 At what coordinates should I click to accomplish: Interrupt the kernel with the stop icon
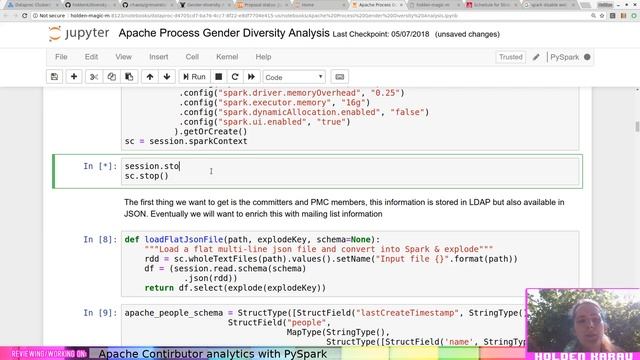pyautogui.click(x=219, y=77)
